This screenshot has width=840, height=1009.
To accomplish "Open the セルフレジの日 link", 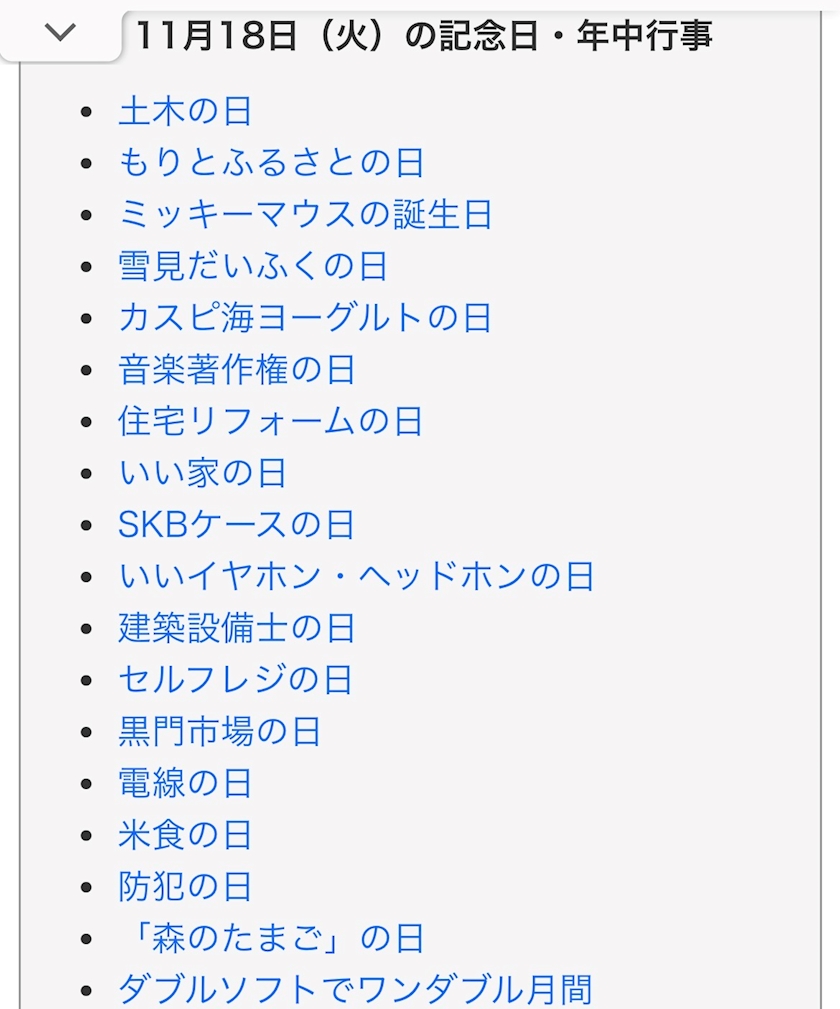I will (236, 681).
